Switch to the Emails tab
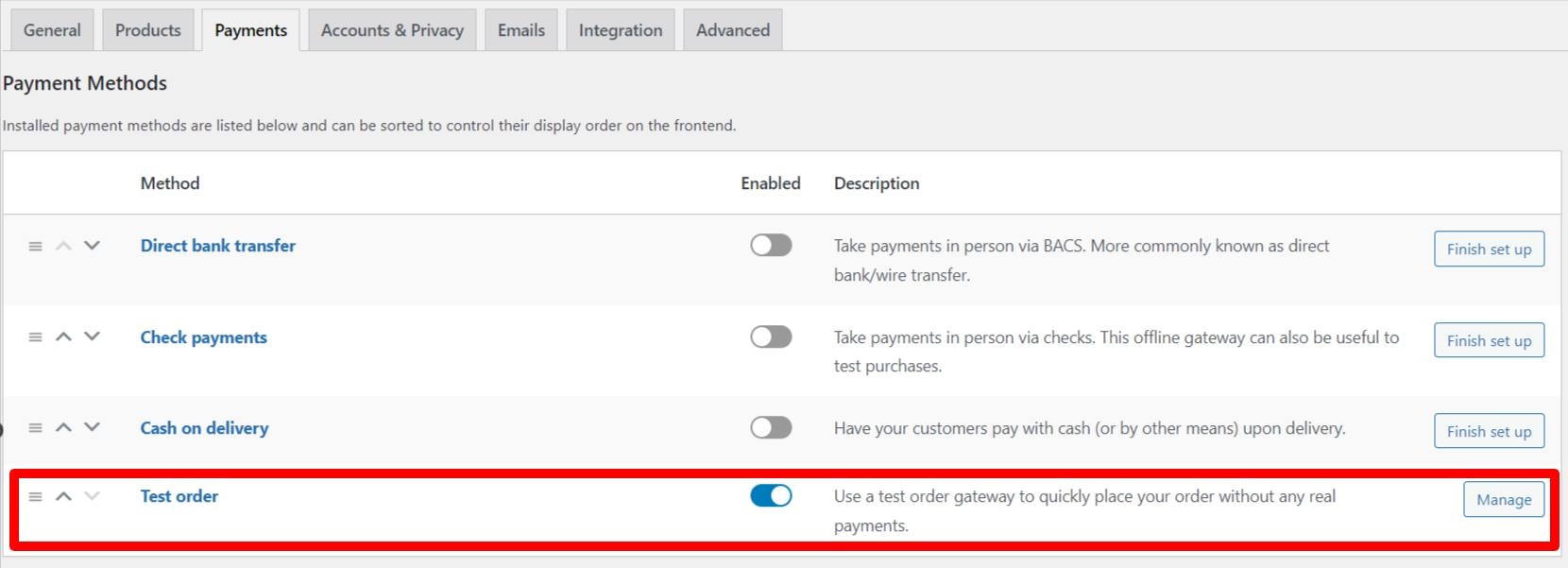Screen dimensions: 1568x568 coord(520,29)
